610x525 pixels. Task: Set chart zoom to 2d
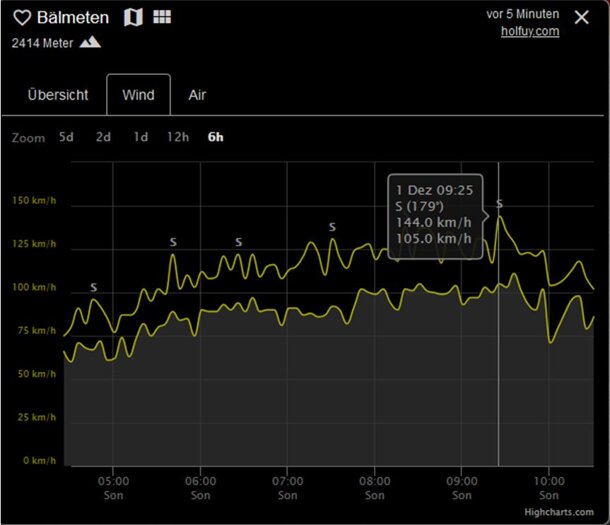[103, 137]
